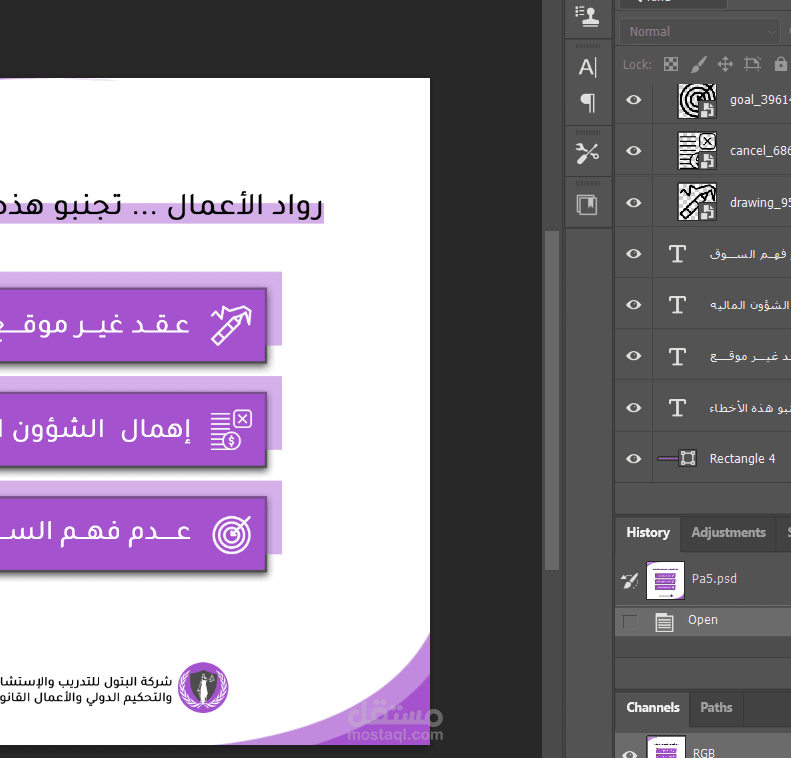The width and height of the screenshot is (791, 758).
Task: Select the RGB channel name
Action: click(704, 753)
